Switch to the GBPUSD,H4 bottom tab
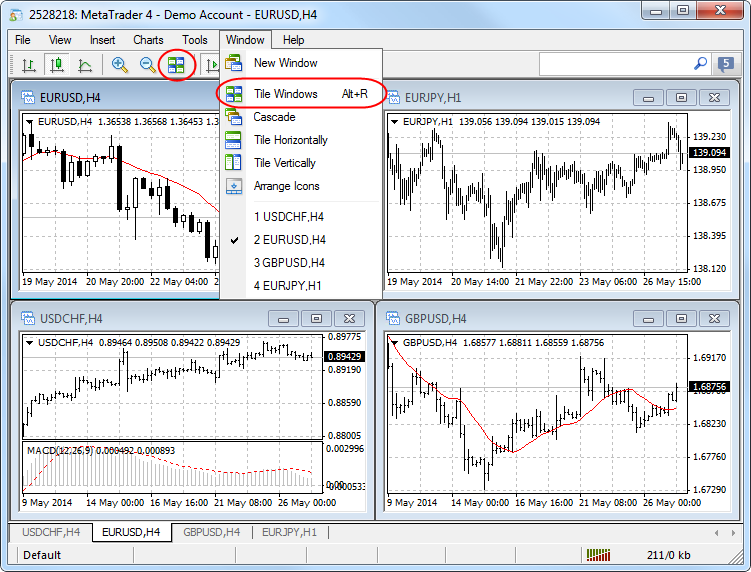 [211, 532]
